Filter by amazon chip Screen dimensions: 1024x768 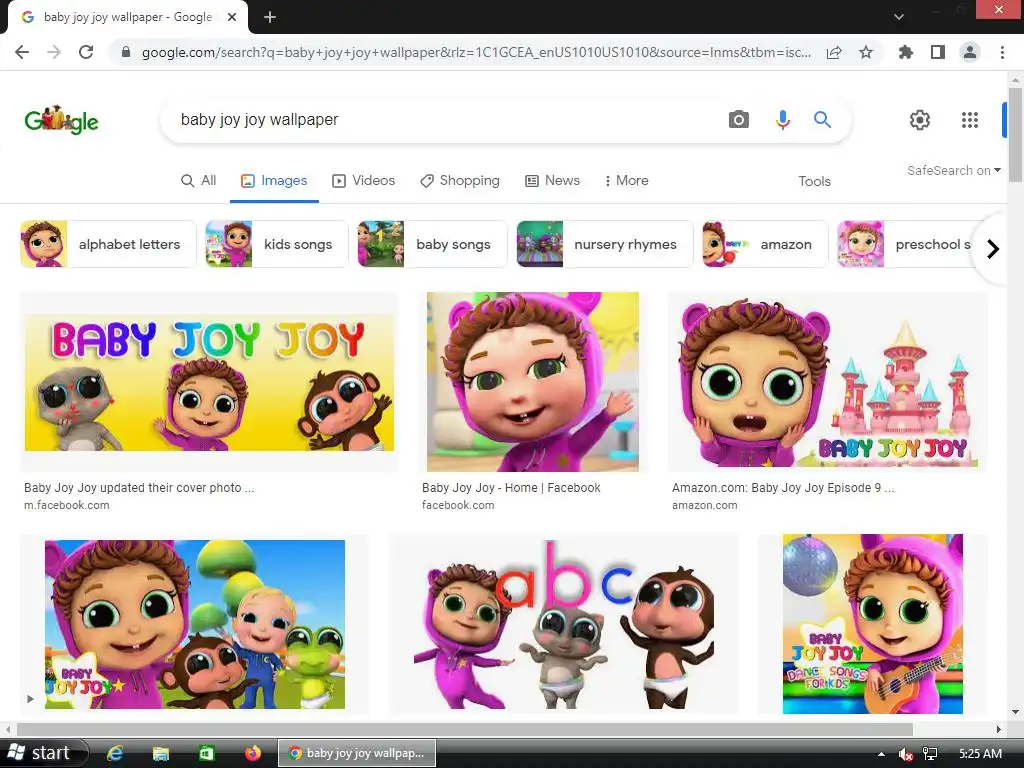click(765, 244)
